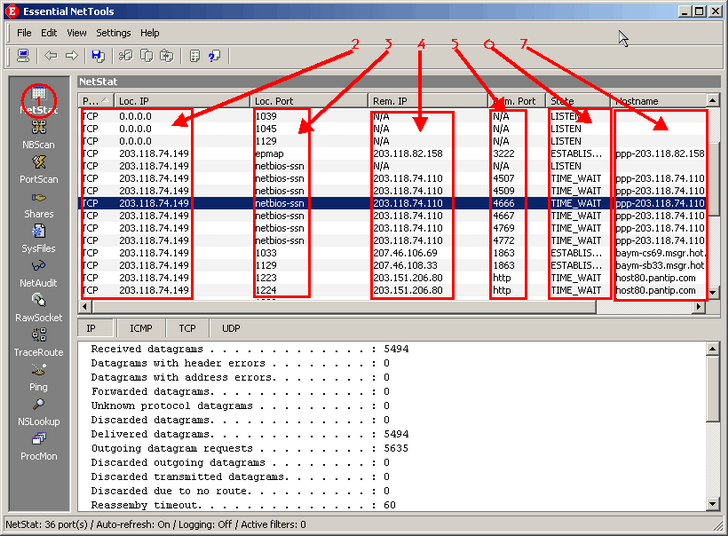Click the connection table's scroll-left arrow
This screenshot has height=536, width=728.
85,307
